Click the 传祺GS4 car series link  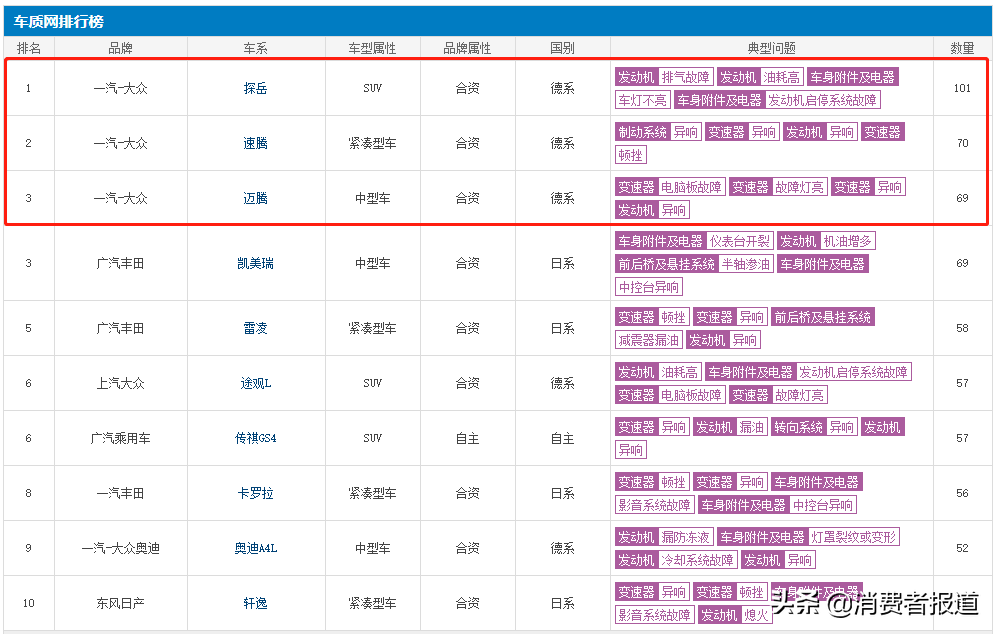(x=255, y=438)
